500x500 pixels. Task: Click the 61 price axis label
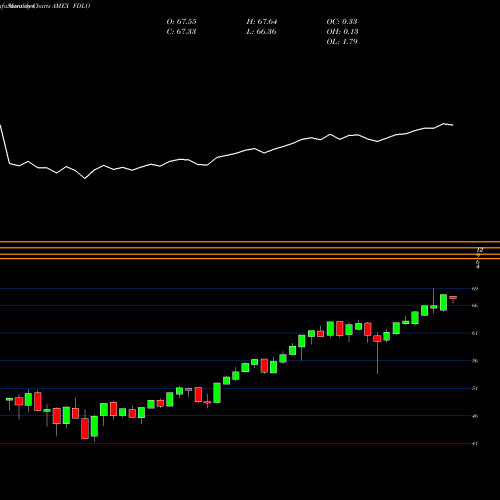[475, 333]
